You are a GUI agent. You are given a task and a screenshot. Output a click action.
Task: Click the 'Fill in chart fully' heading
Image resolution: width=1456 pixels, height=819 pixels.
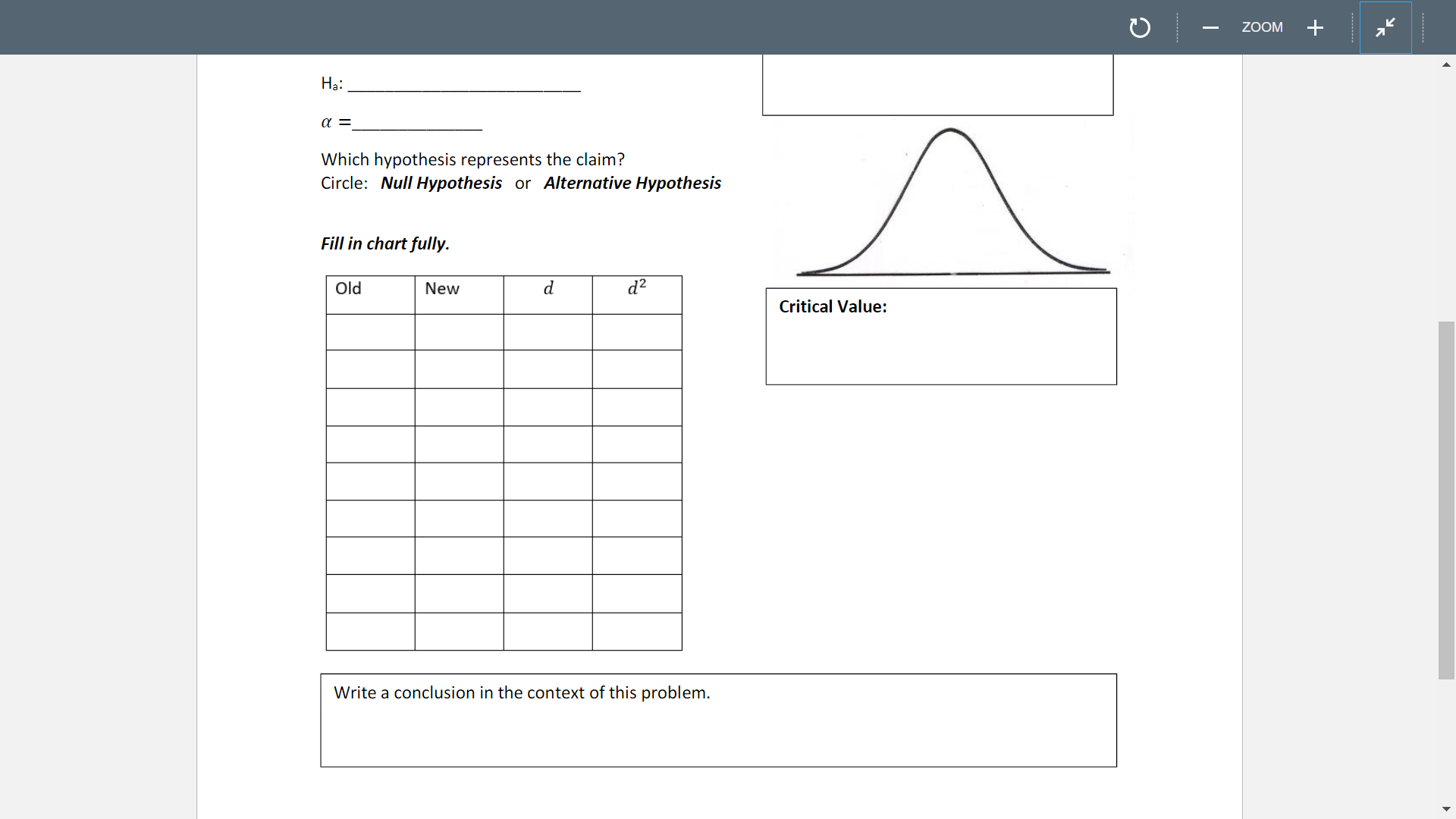[384, 243]
